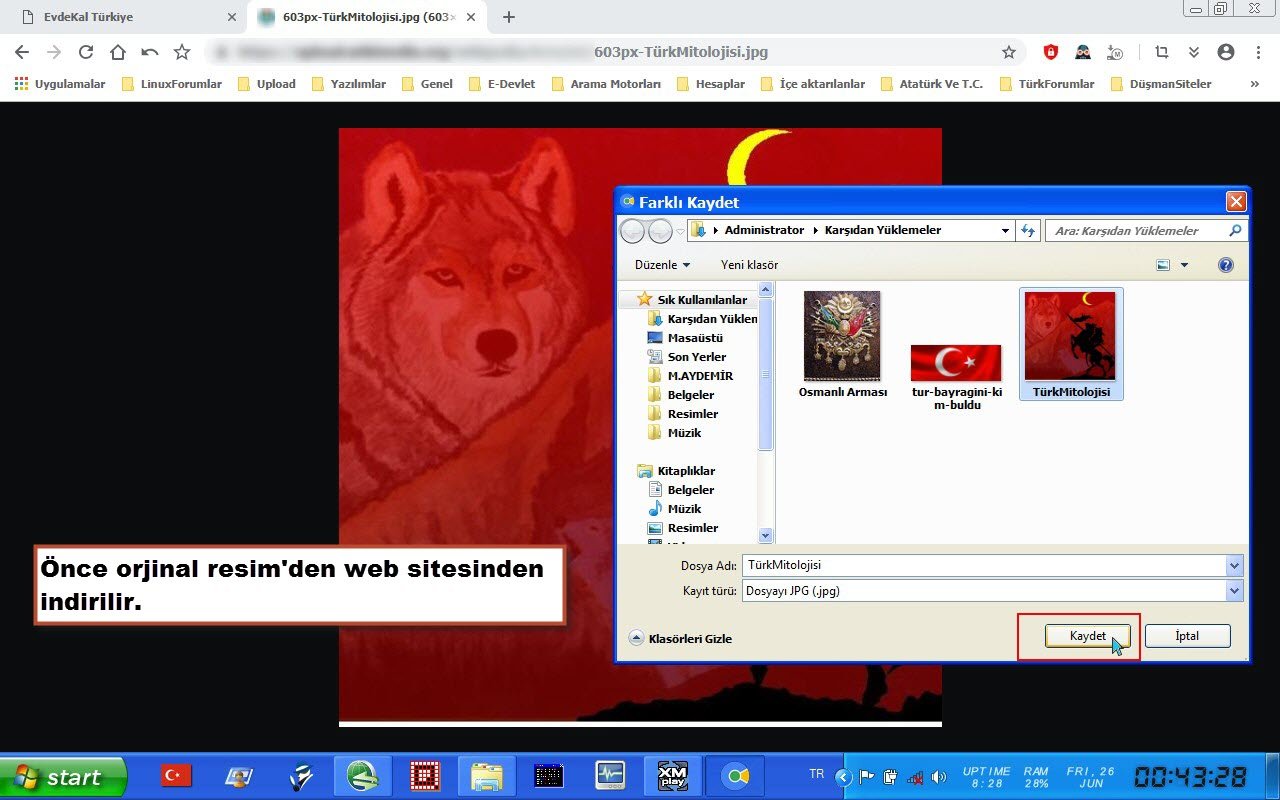Expand browser extensions double-chevron icon
The image size is (1280, 800).
[x=1194, y=52]
